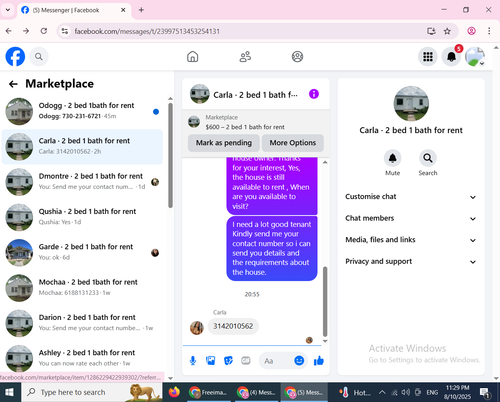Click the Facebook search magnifier icon
Image resolution: width=500 pixels, height=402 pixels.
(x=39, y=57)
